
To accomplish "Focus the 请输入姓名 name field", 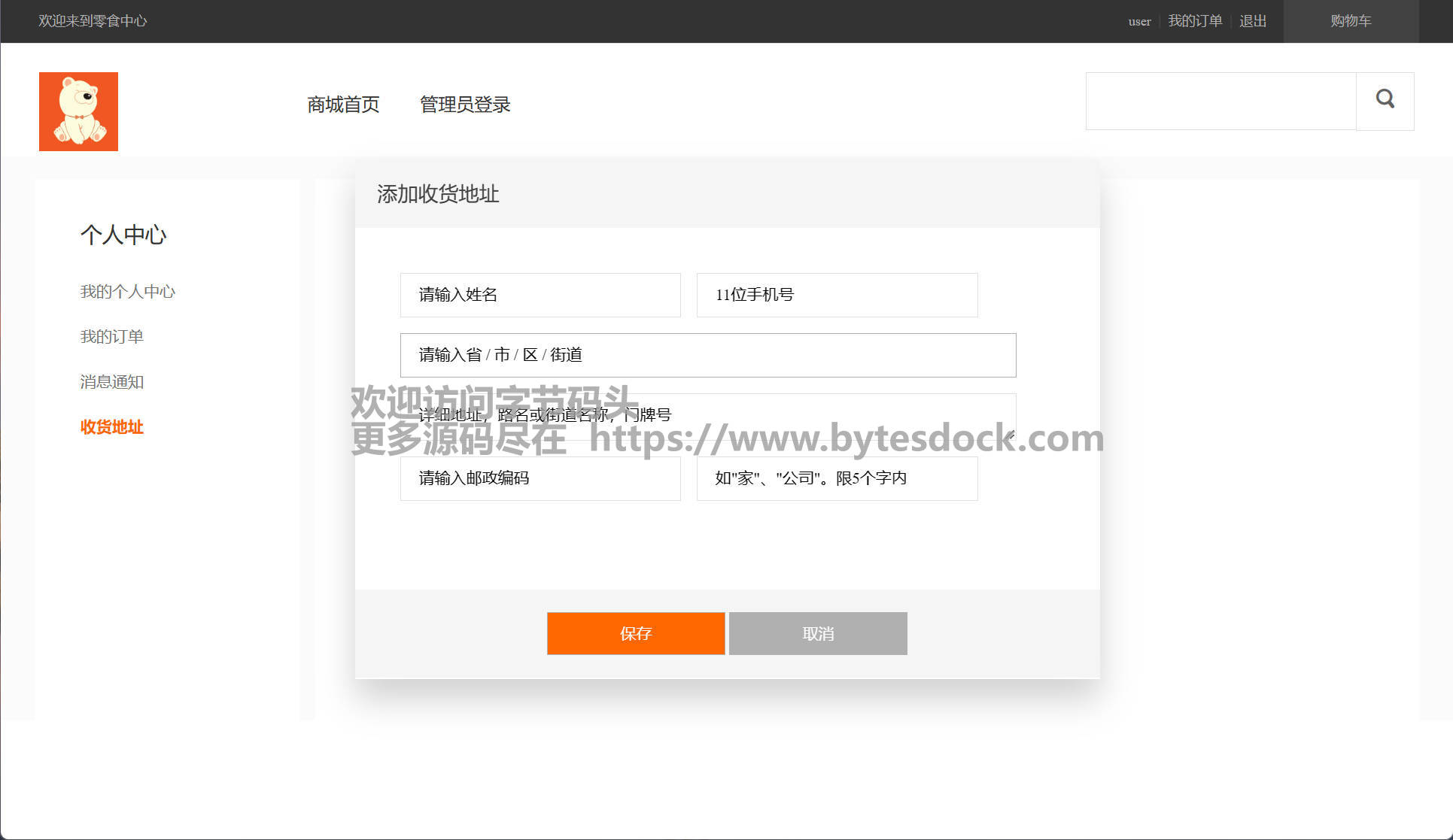I will click(x=540, y=295).
